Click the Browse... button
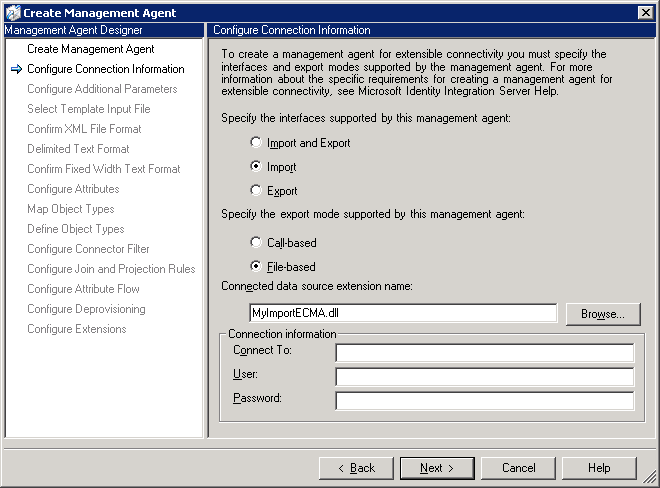 [x=603, y=314]
